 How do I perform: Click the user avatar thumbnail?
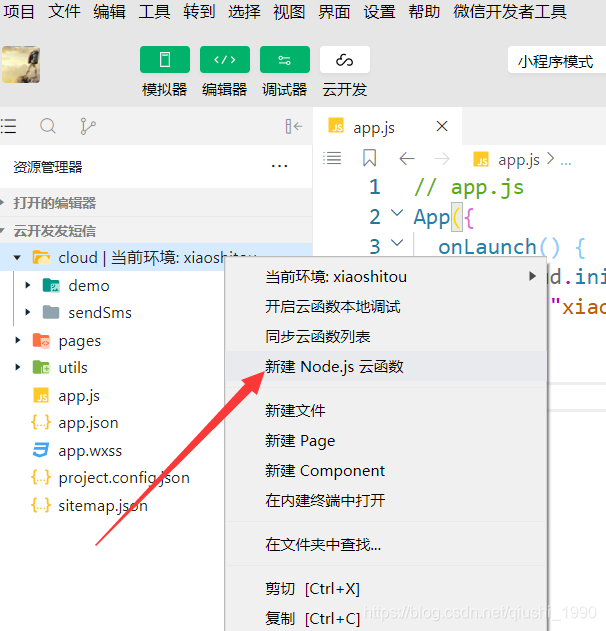(21, 64)
